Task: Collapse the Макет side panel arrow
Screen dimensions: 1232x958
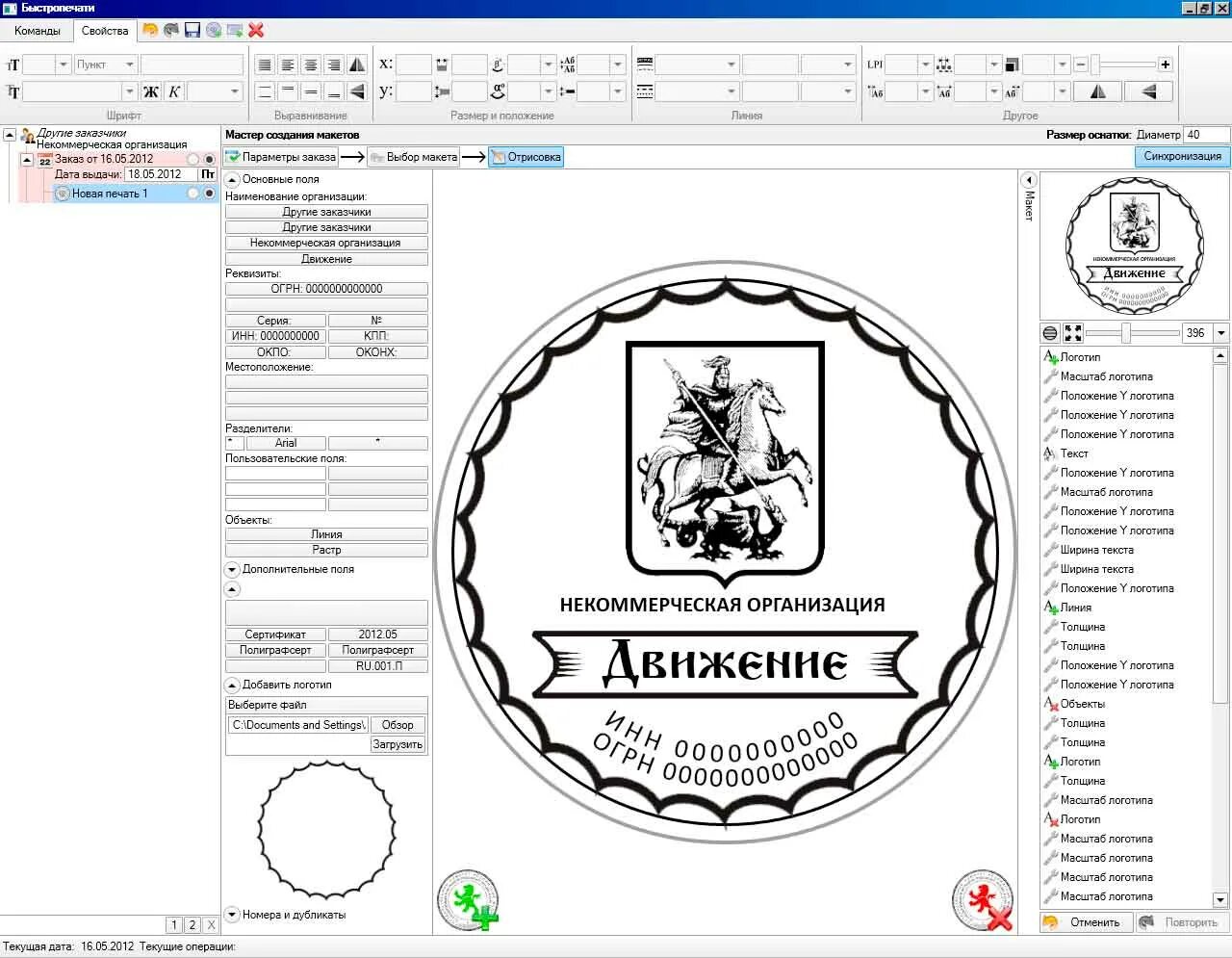Action: coord(1028,180)
